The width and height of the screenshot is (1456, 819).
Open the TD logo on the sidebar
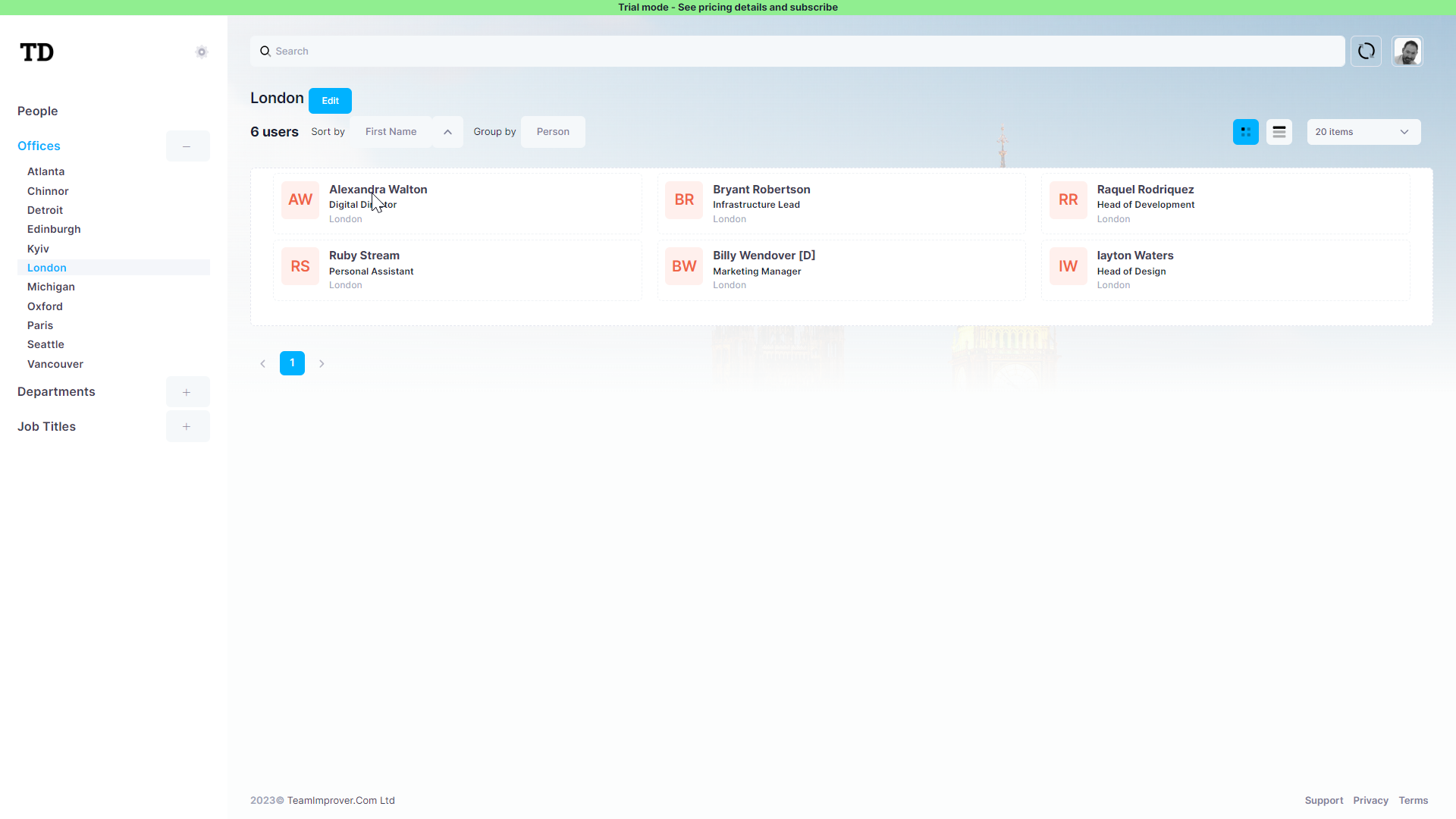pos(37,52)
